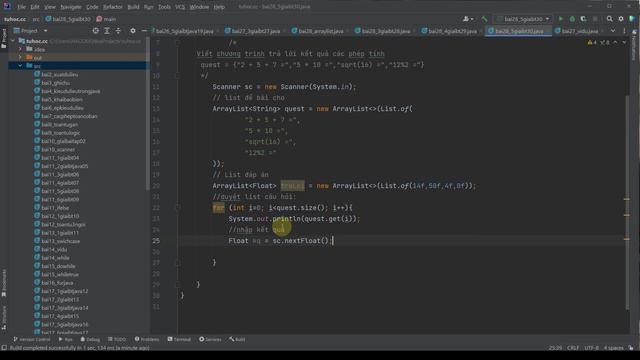
Task: Go to previous highlighted problem arrow
Action: (x=616, y=42)
